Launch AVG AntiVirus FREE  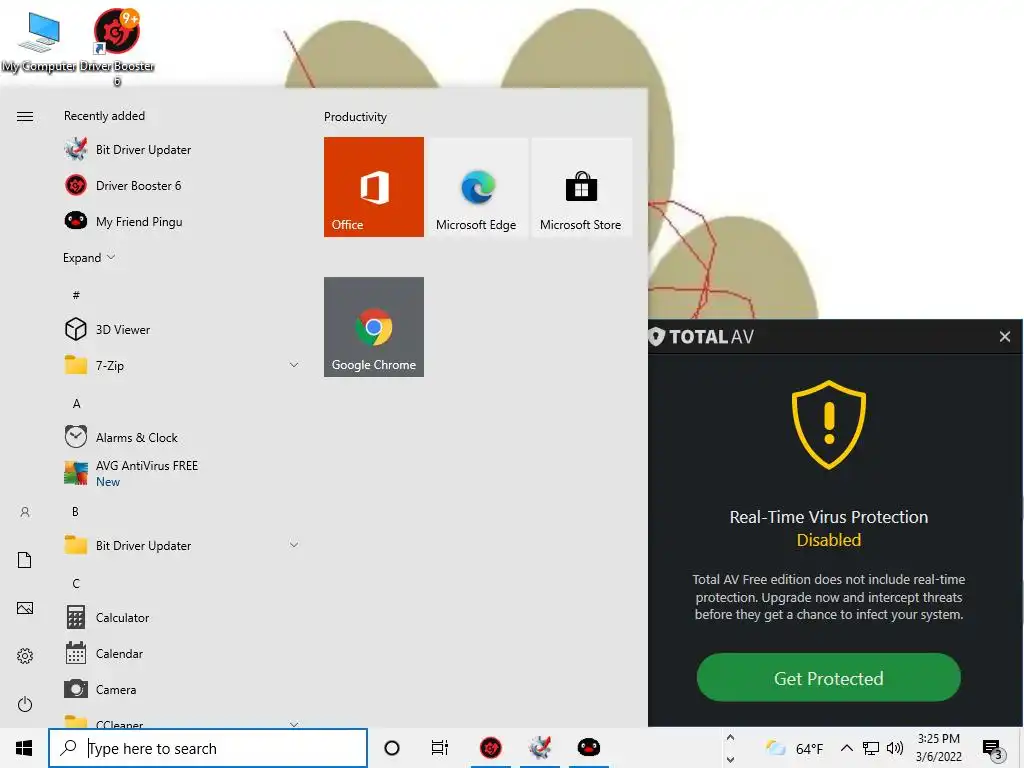click(181, 473)
